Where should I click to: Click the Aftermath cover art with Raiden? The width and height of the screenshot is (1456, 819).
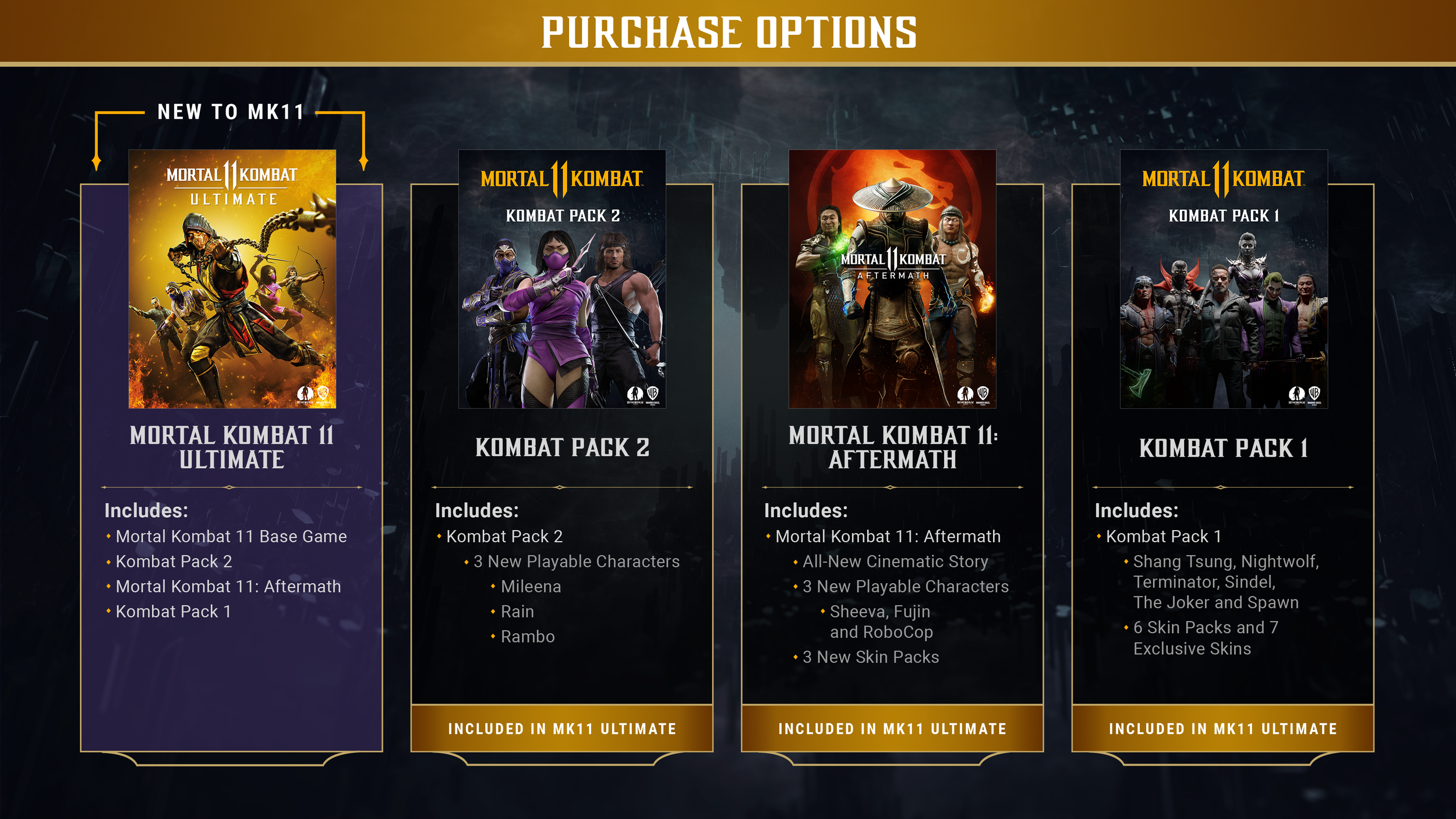pos(892,279)
